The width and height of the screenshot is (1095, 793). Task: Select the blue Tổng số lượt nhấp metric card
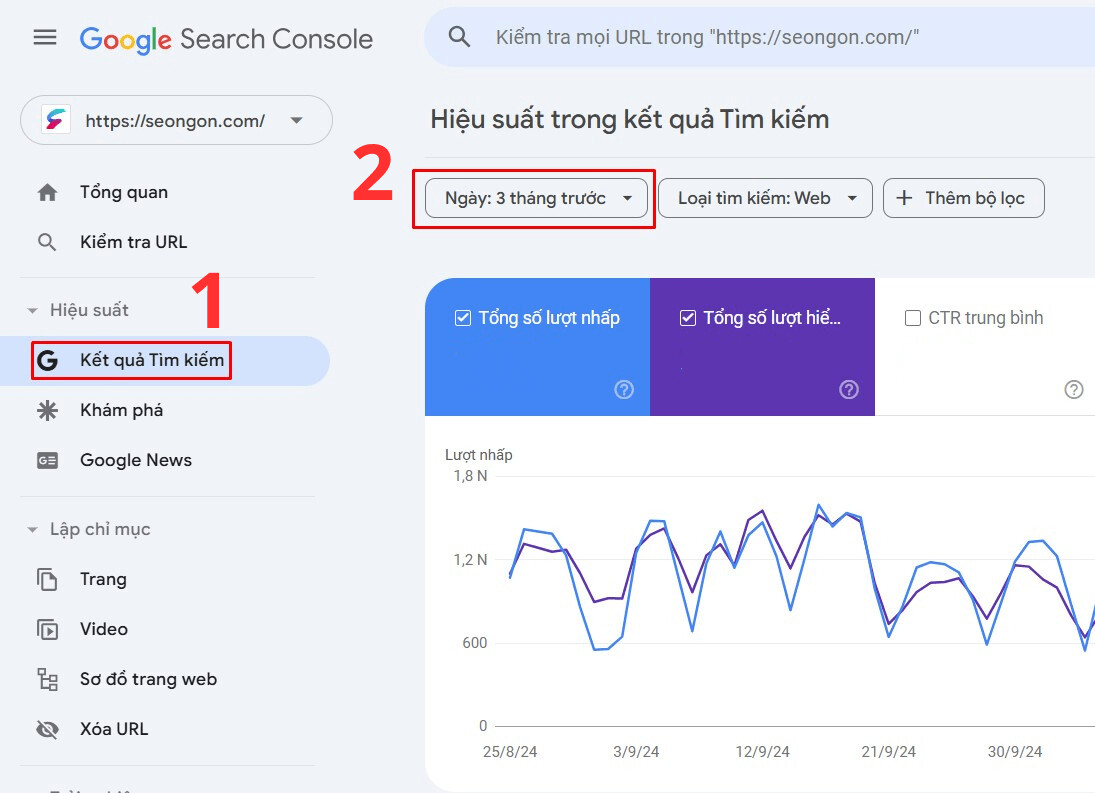click(x=537, y=347)
